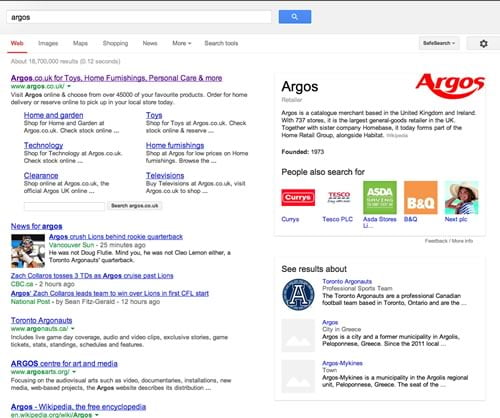Open the B&Q logo thumbnail
The image size is (500, 418).
click(421, 197)
